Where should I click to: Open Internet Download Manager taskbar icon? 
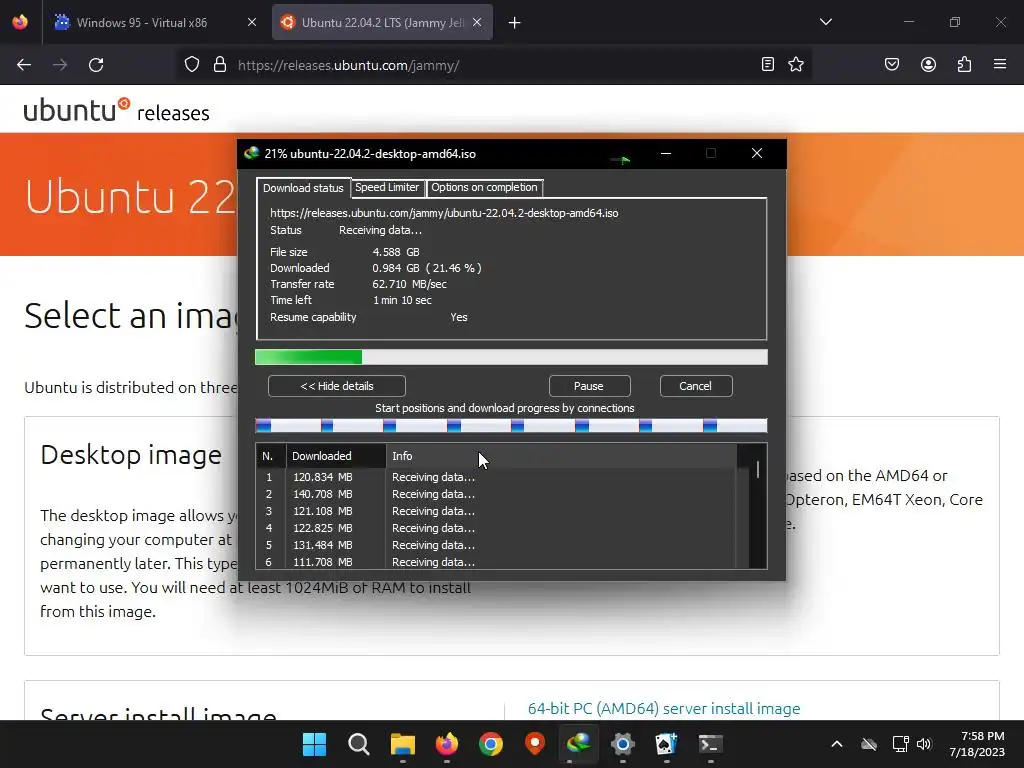coord(579,744)
